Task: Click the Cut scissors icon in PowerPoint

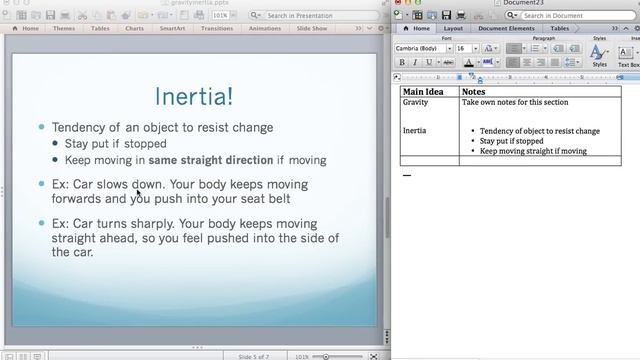Action: click(x=82, y=16)
